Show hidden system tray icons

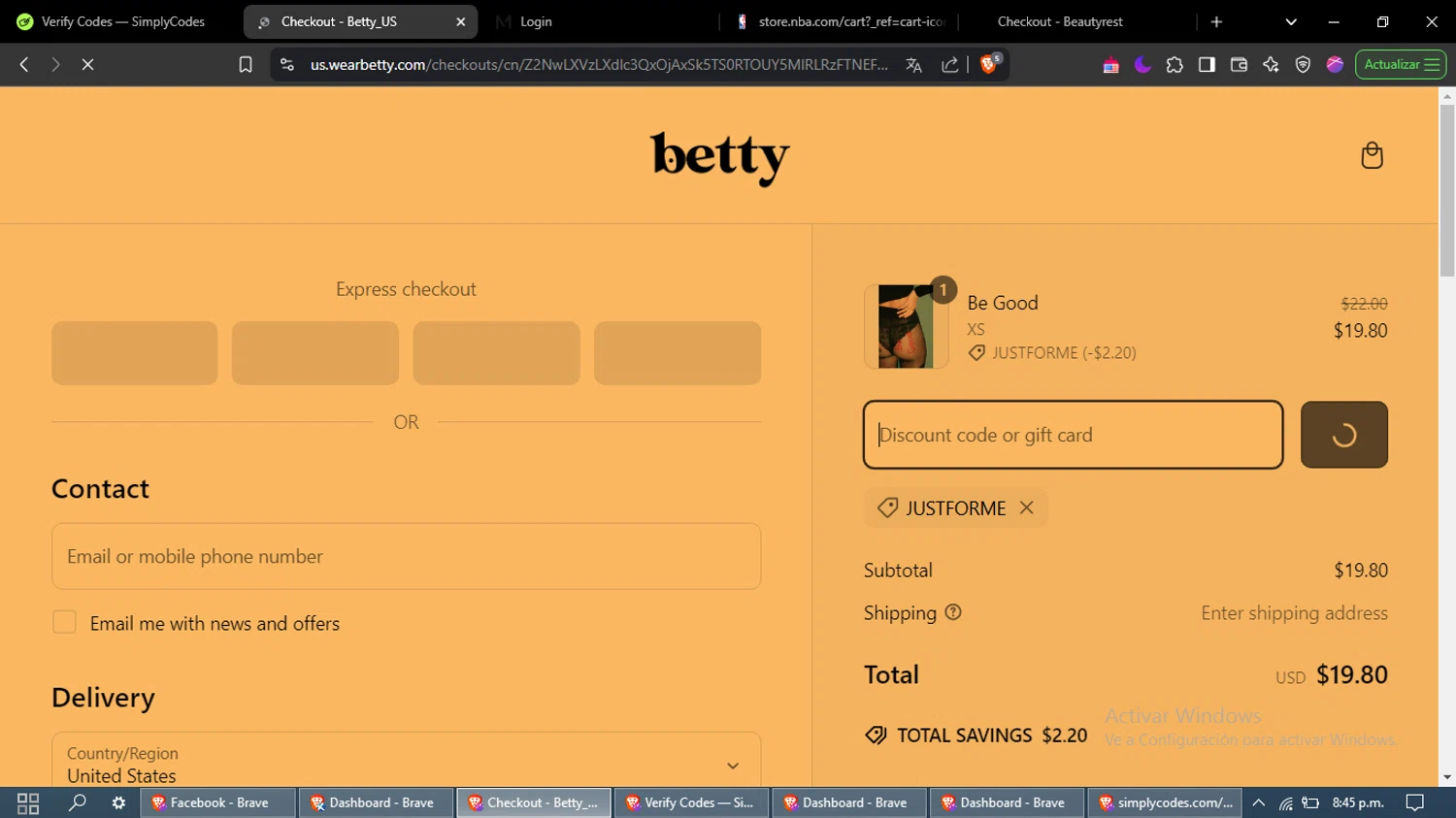coord(1258,802)
